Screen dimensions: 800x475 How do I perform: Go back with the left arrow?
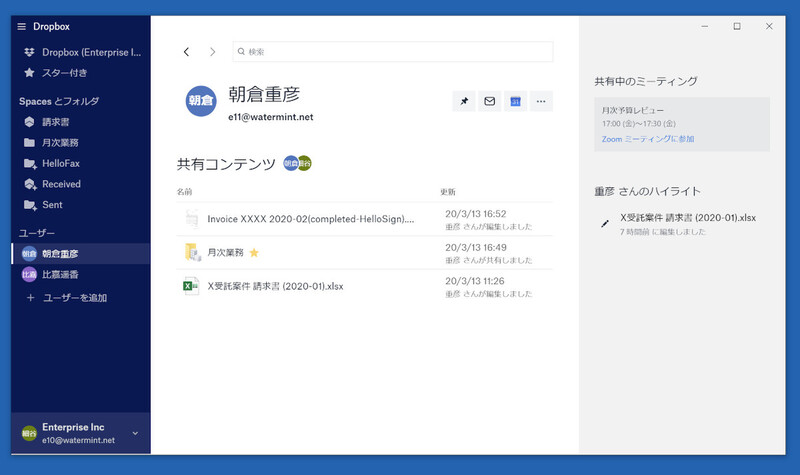(187, 51)
